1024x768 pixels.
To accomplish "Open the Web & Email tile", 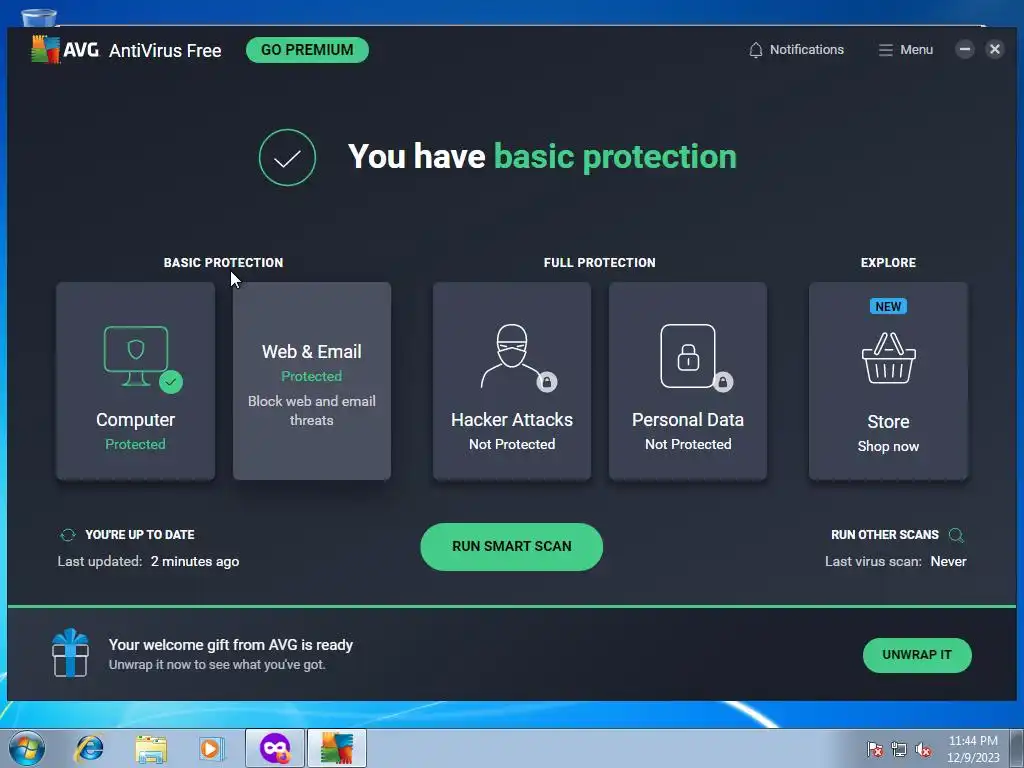I will click(312, 381).
